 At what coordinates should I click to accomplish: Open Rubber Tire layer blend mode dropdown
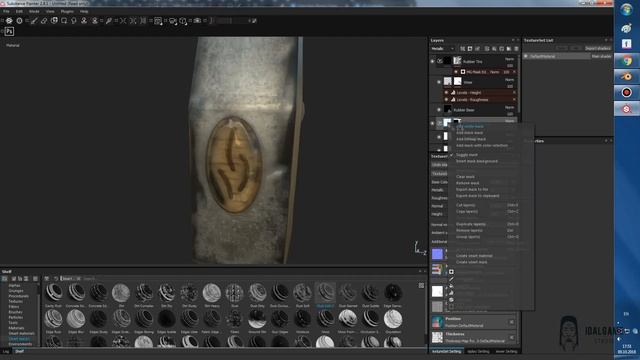coord(509,59)
